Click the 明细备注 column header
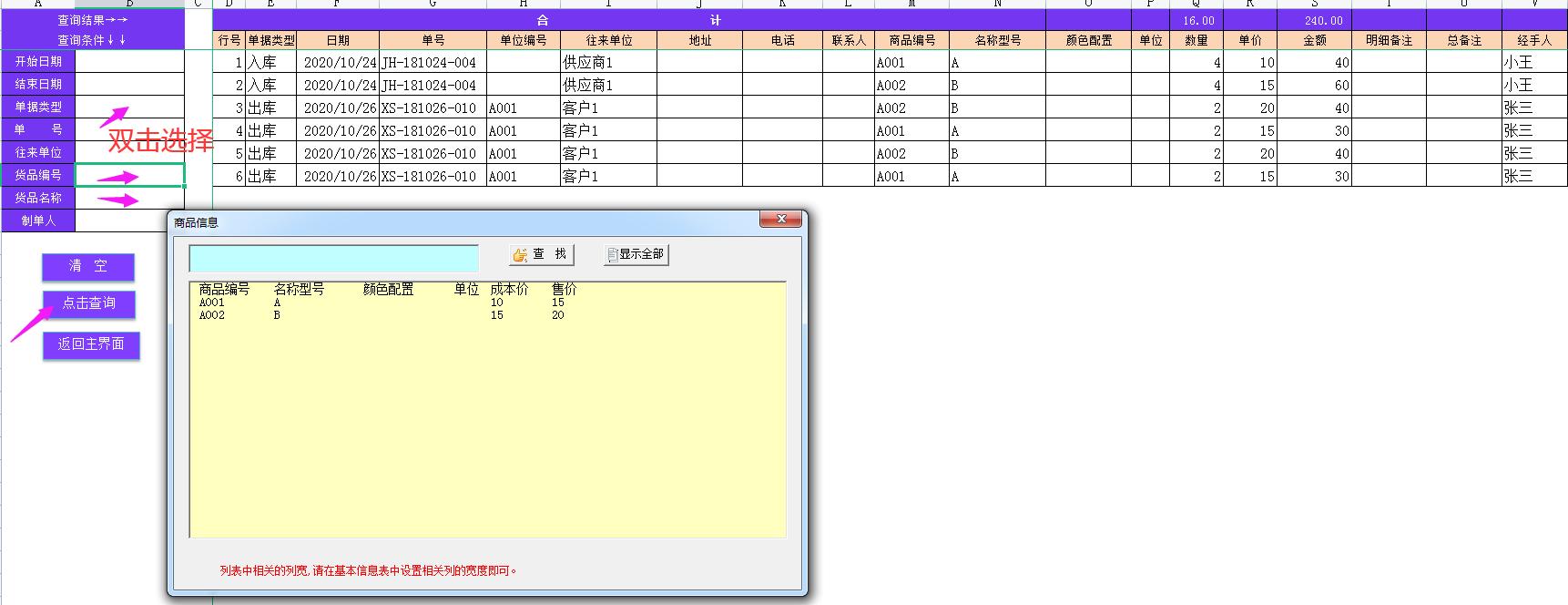The image size is (1568, 605). tap(1390, 40)
